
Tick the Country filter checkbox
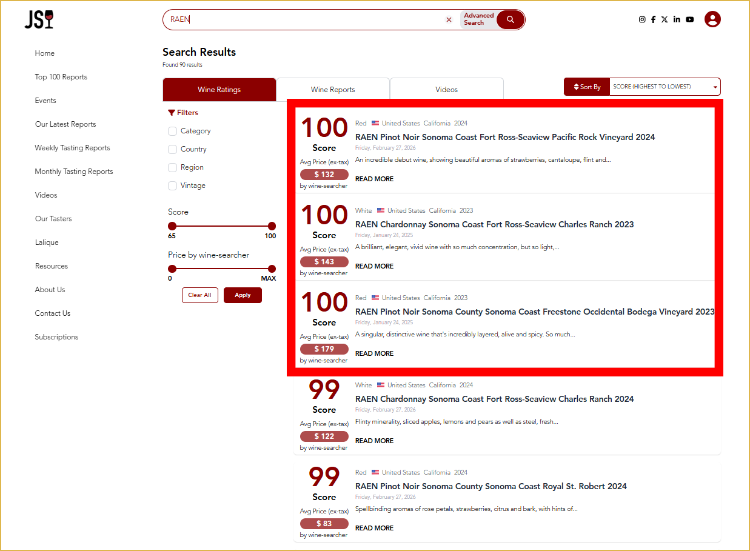click(x=172, y=149)
